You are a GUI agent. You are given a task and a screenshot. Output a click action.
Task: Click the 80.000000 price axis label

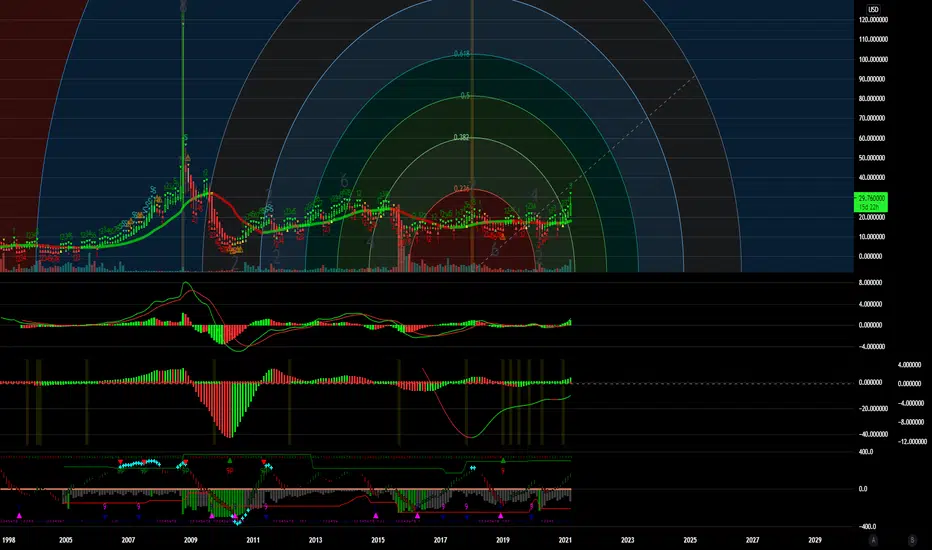pyautogui.click(x=873, y=99)
